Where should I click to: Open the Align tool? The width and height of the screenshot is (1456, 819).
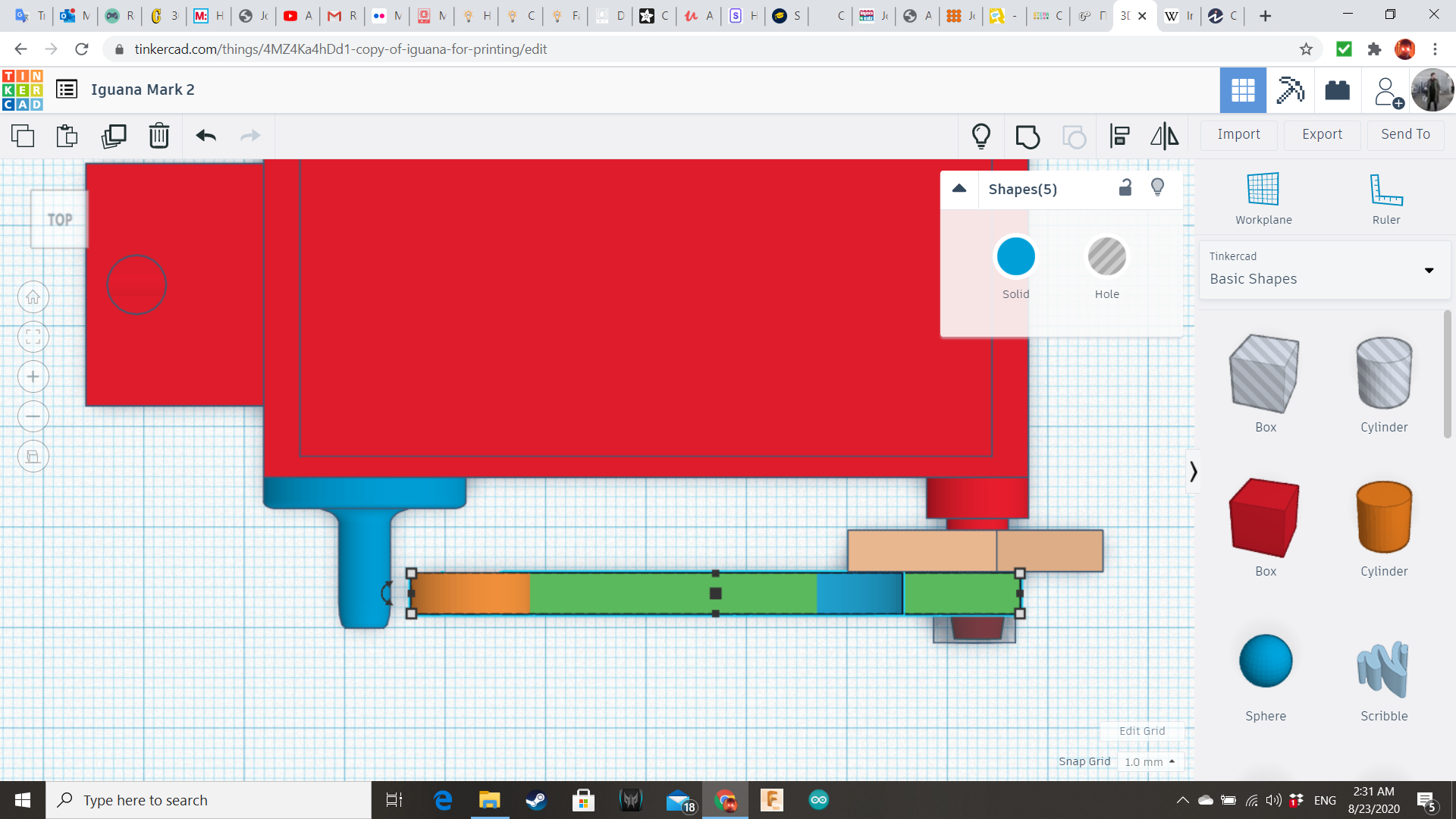pyautogui.click(x=1119, y=136)
